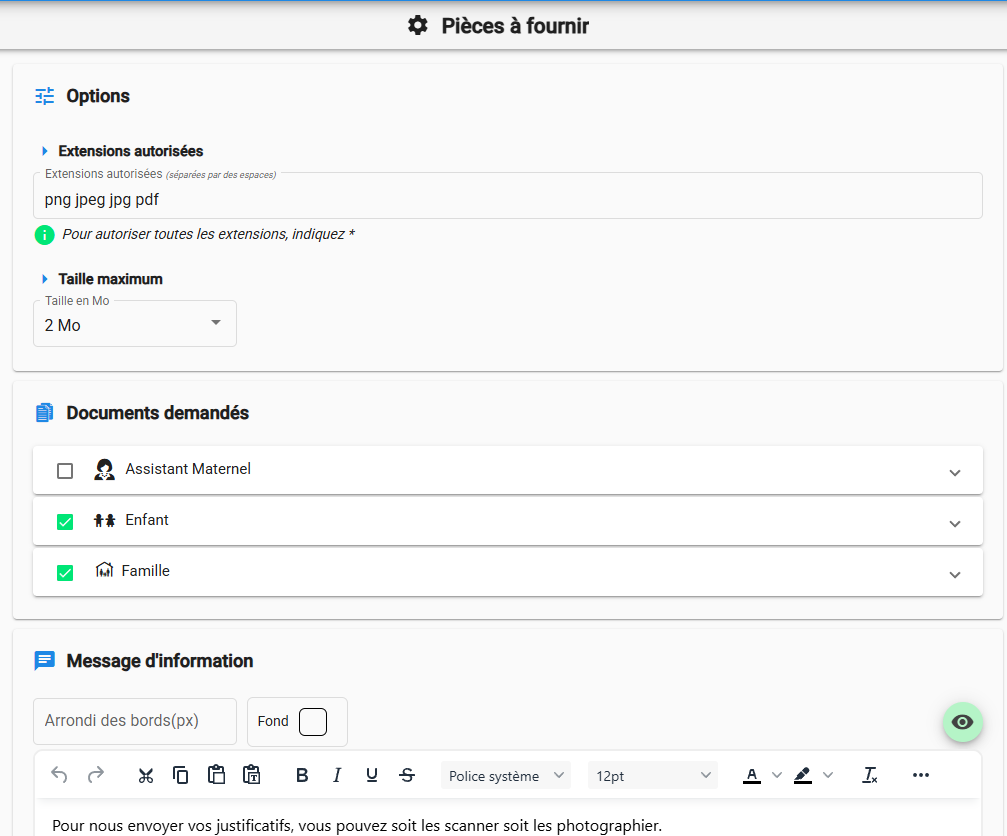Click the green eye preview button
The height and width of the screenshot is (836, 1007).
[963, 722]
